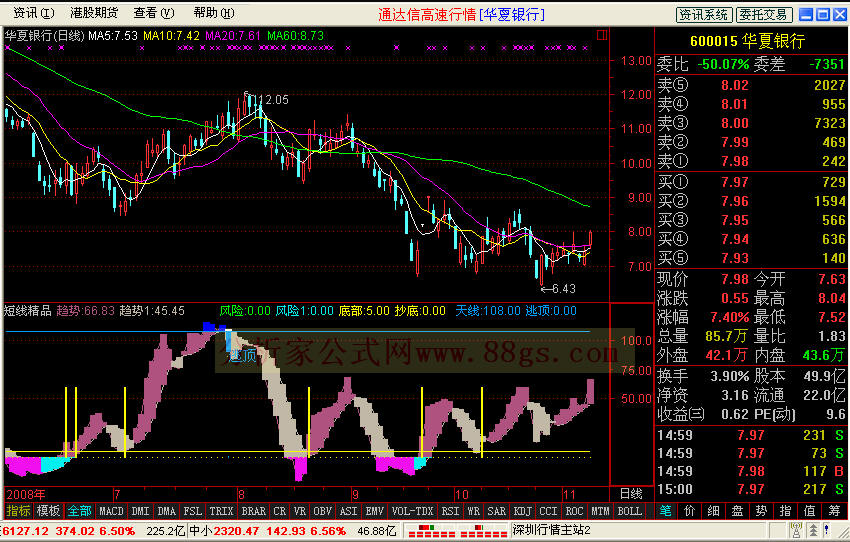850x542 pixels.
Task: Switch to the DMI indicator
Action: point(140,511)
